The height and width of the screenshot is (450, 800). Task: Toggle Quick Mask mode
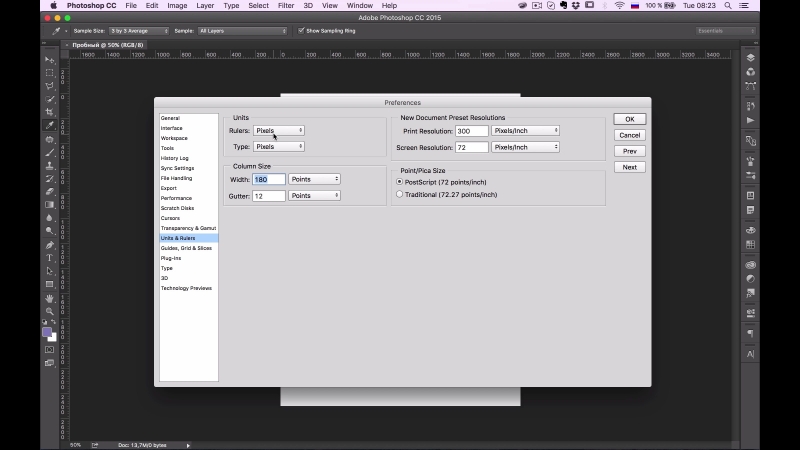(49, 349)
